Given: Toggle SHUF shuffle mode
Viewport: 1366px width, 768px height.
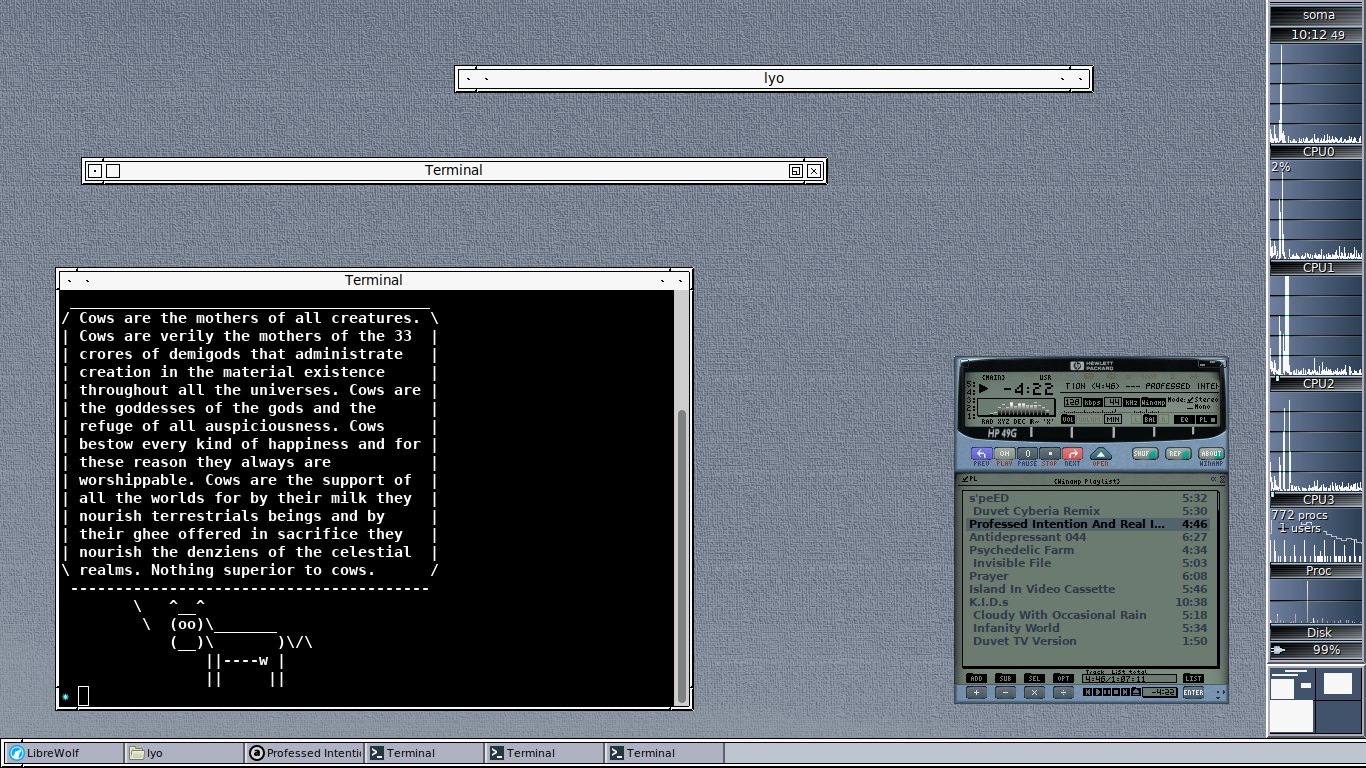Looking at the screenshot, I should click(1145, 454).
